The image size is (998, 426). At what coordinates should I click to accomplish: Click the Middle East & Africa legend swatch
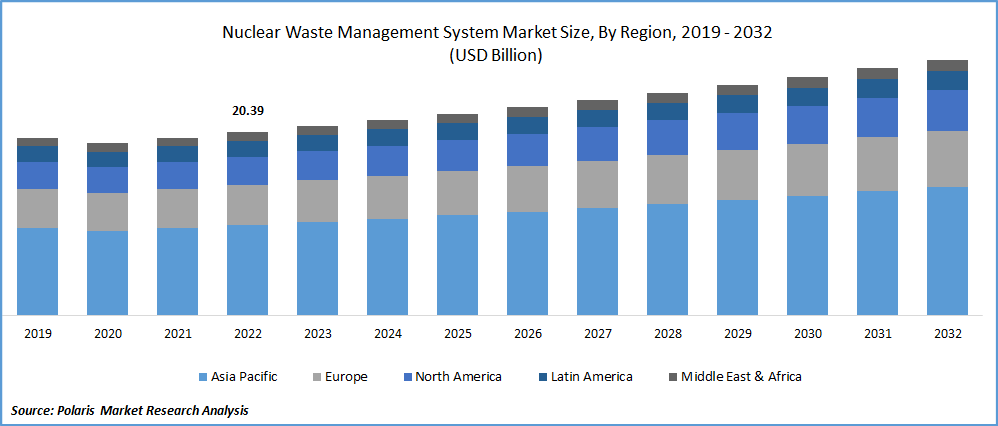pos(672,377)
